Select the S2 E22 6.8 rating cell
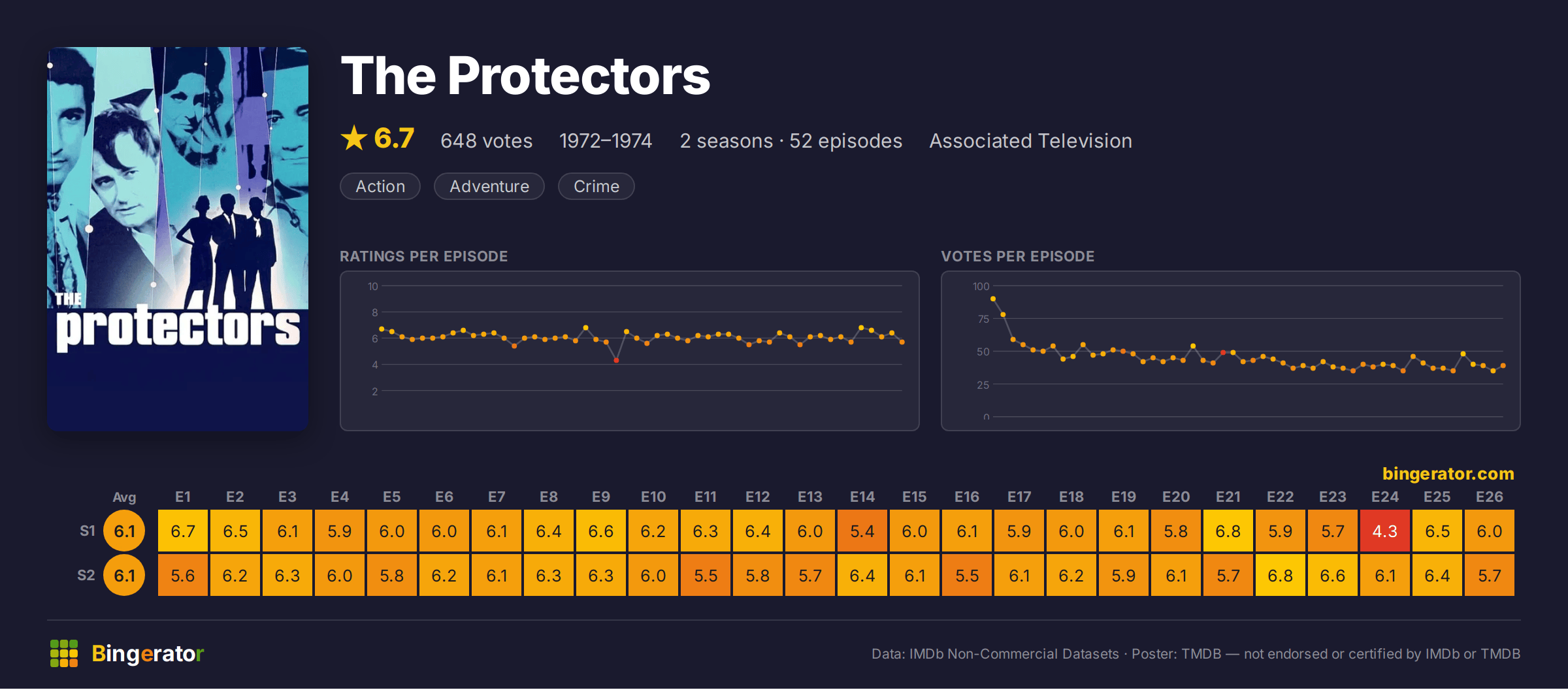Viewport: 1568px width, 690px height. point(1281,576)
